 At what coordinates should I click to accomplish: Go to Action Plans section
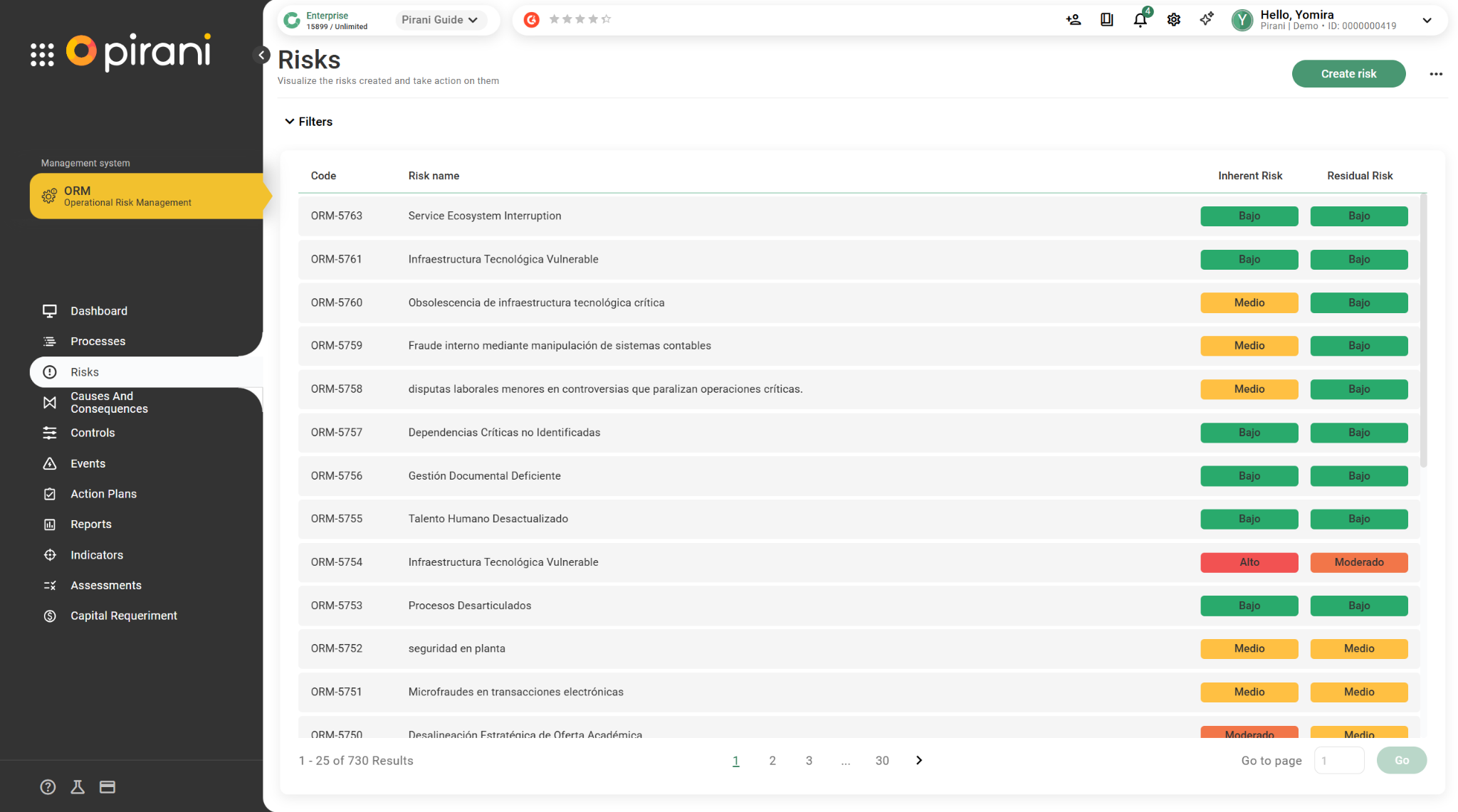click(103, 494)
